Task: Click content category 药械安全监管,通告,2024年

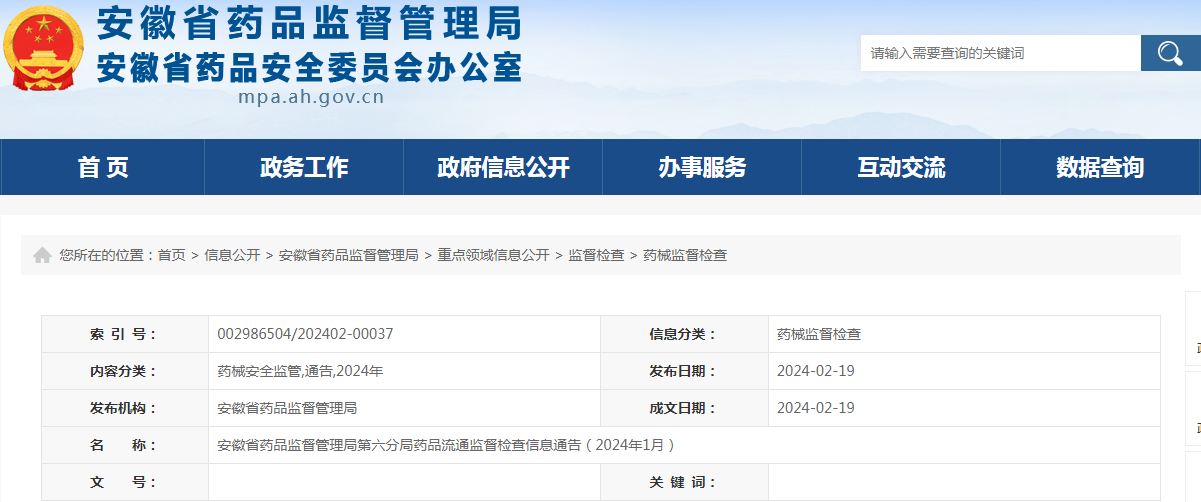Action: [300, 371]
